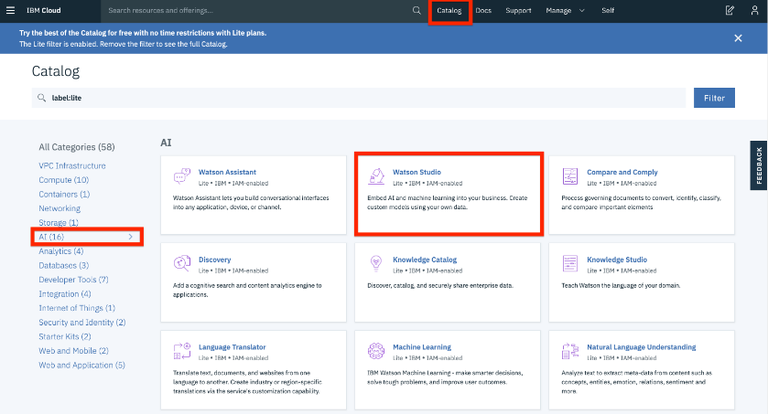Viewport: 768px width, 414px height.
Task: Select All Categories (58)
Action: coord(77,147)
